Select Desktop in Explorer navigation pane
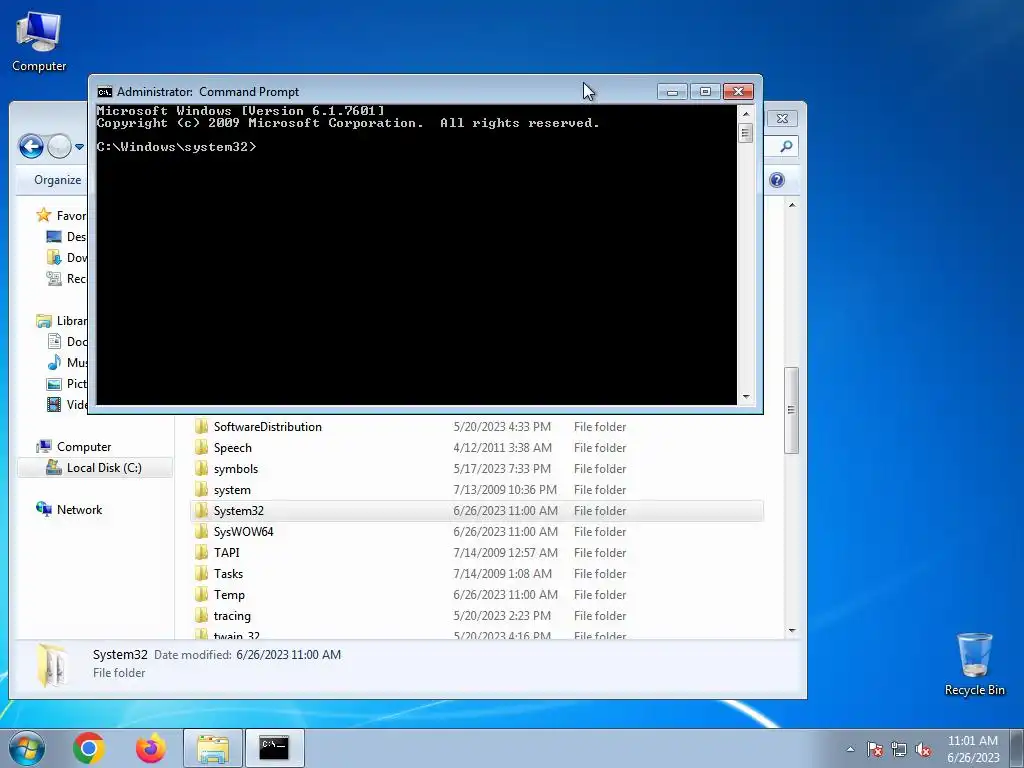This screenshot has width=1024, height=768. click(x=67, y=236)
